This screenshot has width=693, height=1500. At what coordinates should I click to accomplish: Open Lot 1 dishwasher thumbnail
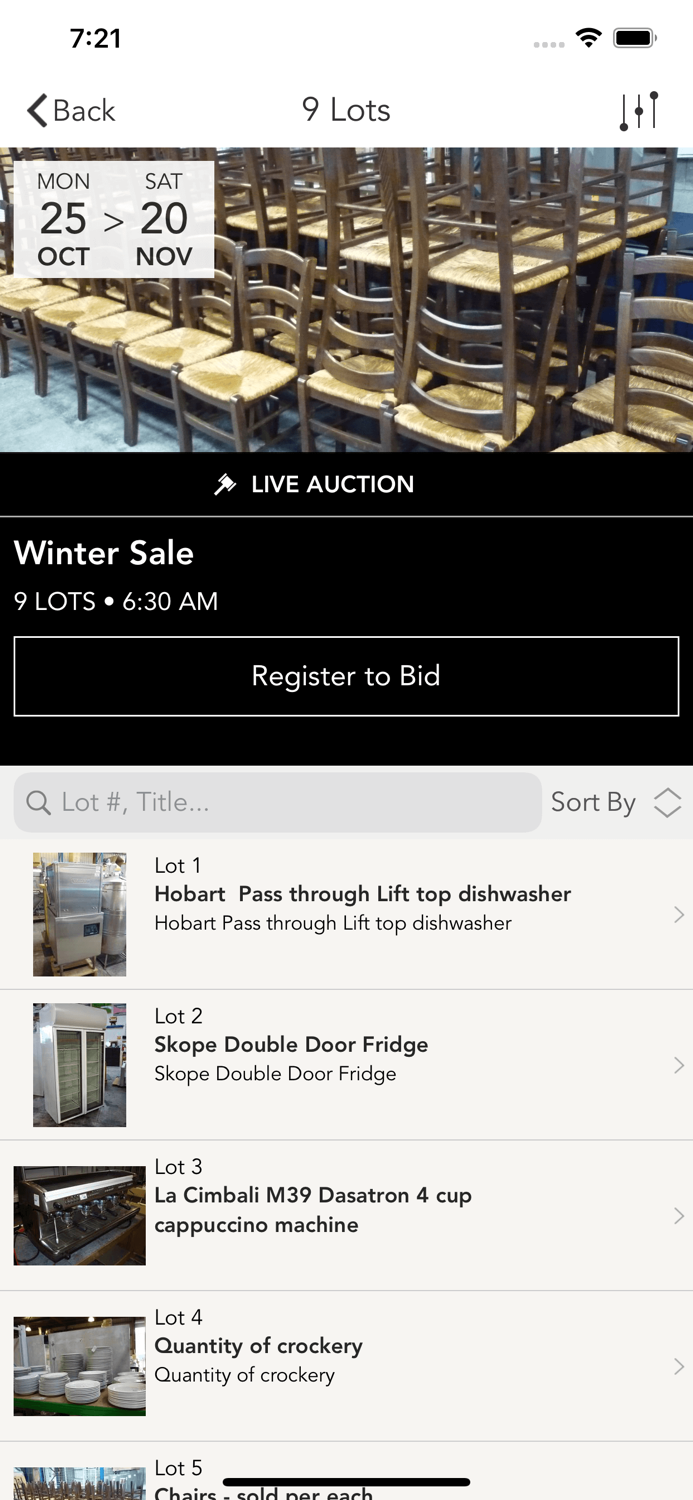[x=79, y=913]
